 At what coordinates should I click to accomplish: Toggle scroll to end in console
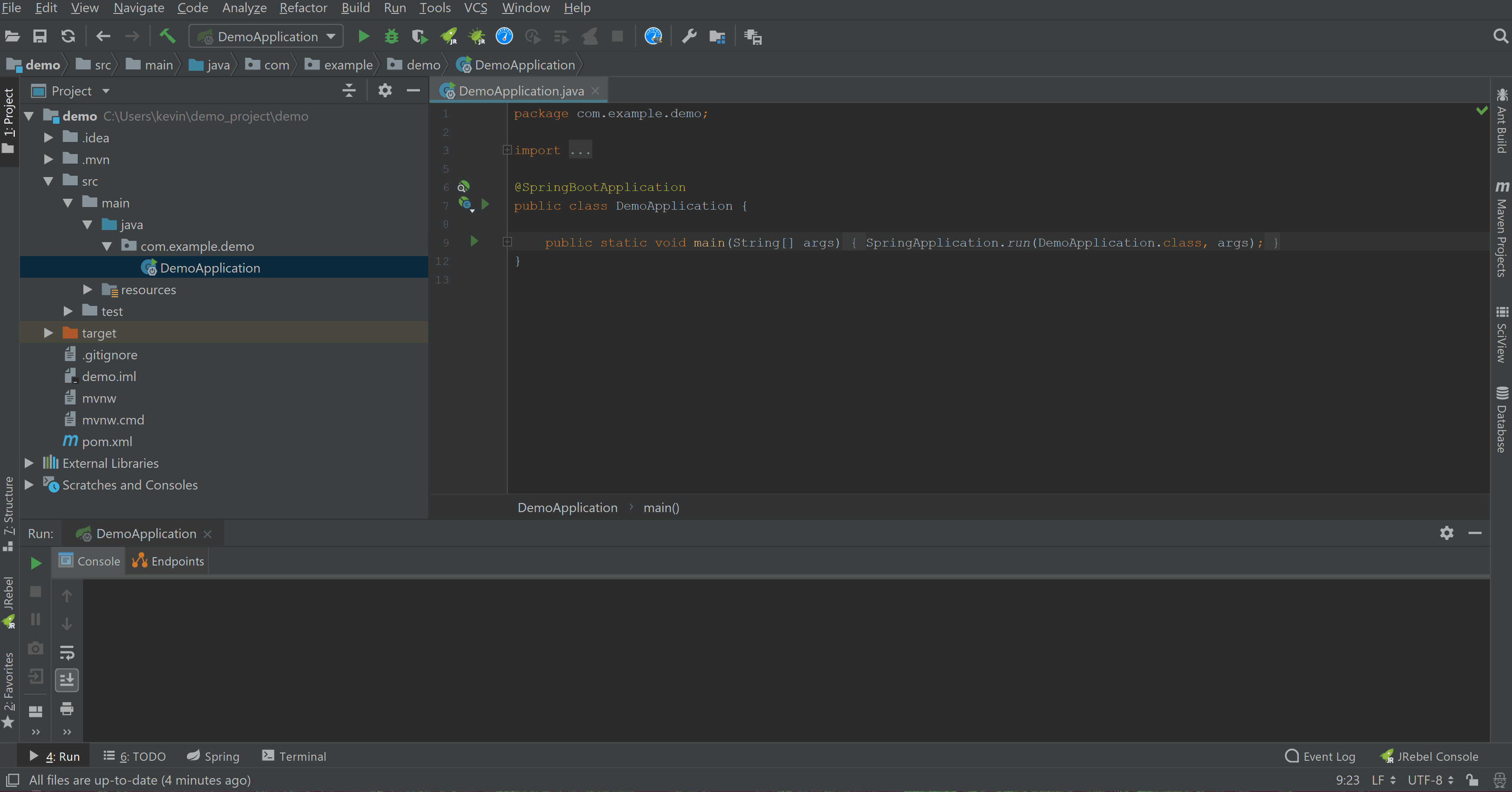coord(67,680)
